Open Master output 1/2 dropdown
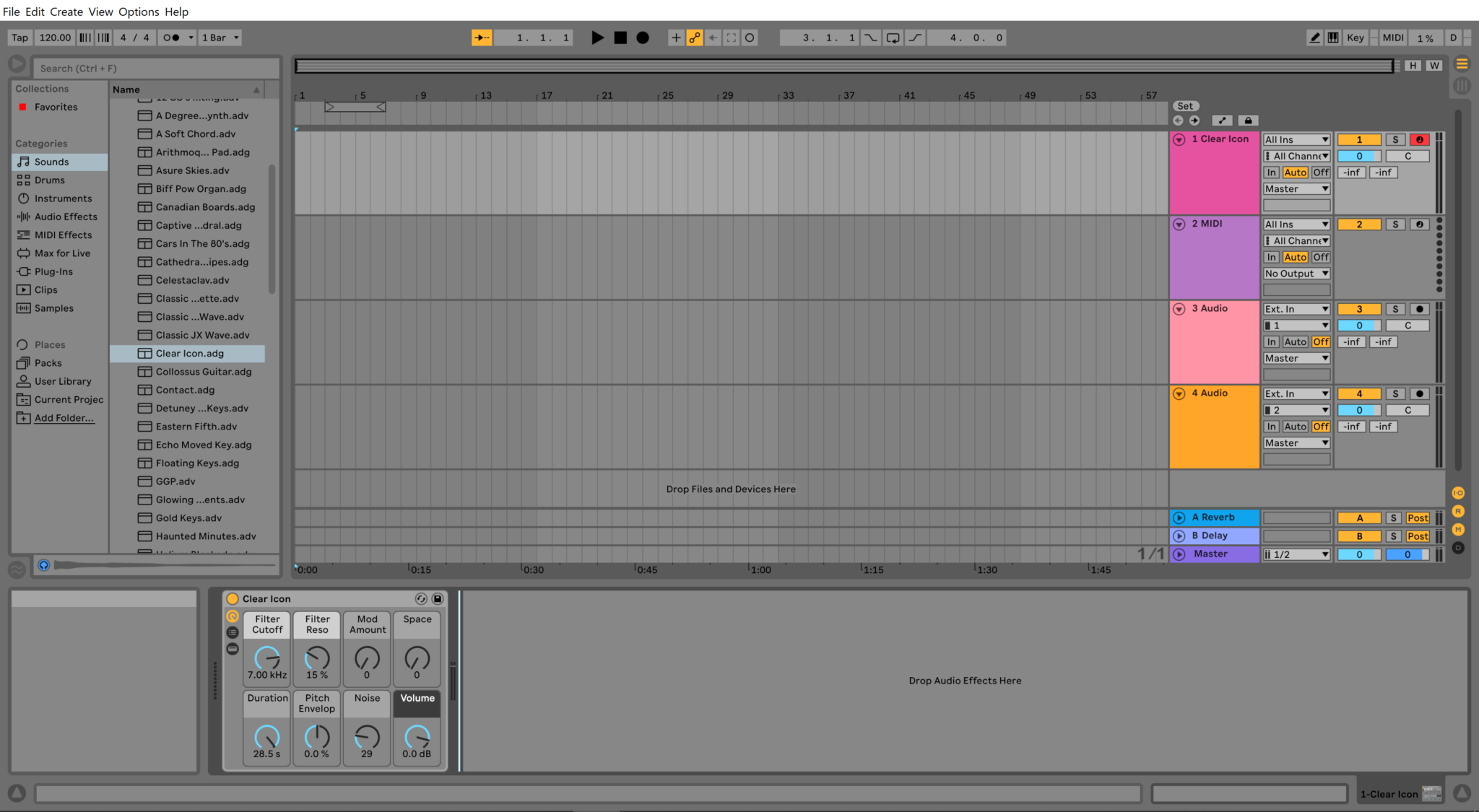 point(1296,554)
